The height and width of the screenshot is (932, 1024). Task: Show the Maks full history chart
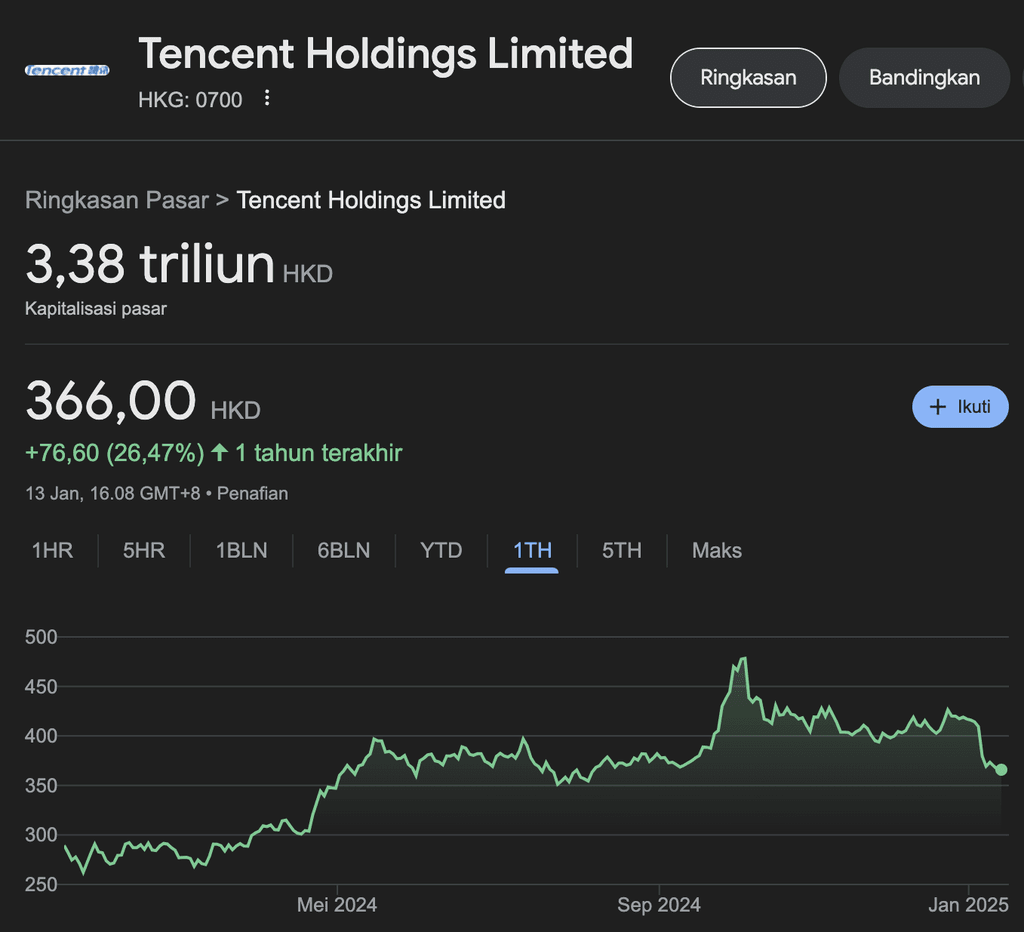pyautogui.click(x=716, y=551)
